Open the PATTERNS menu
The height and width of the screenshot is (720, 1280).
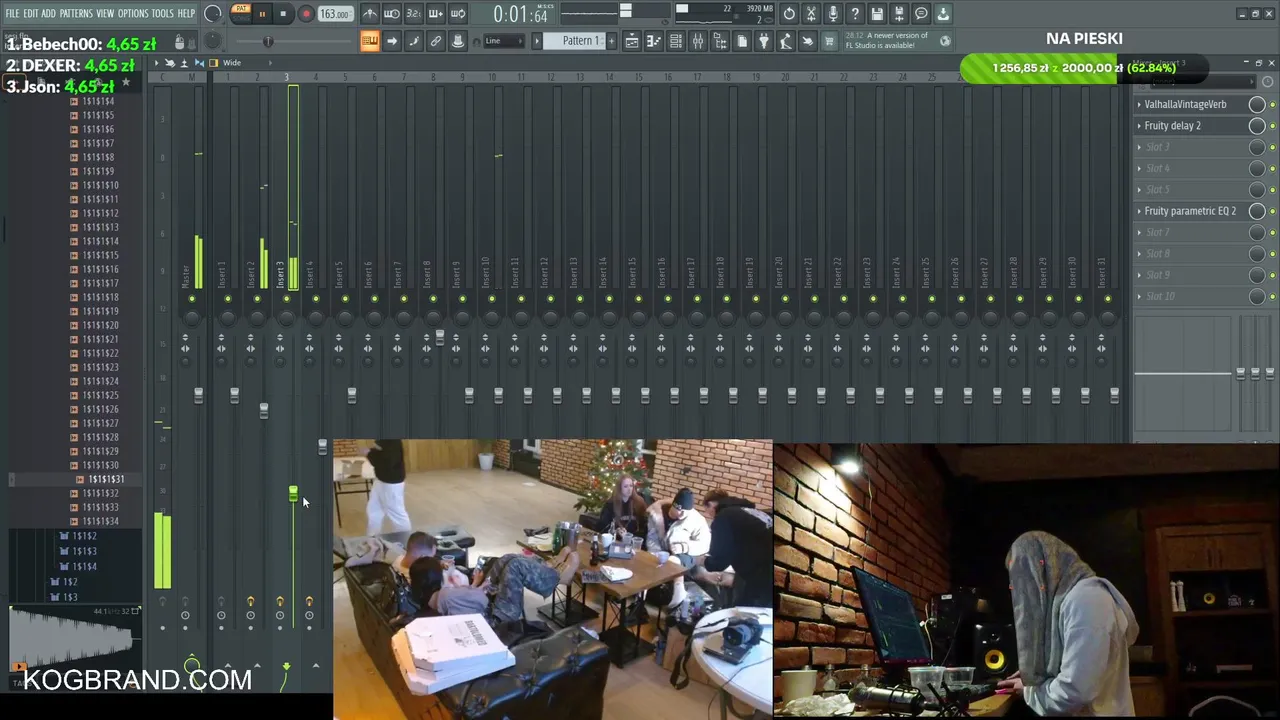[x=76, y=14]
